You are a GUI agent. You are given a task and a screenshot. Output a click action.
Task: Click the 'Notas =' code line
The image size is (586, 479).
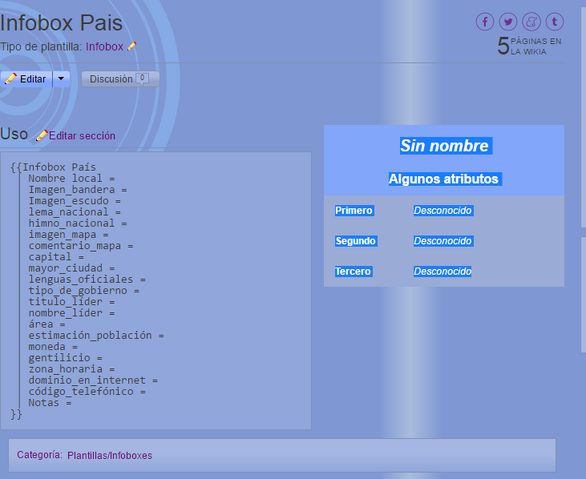coord(50,402)
